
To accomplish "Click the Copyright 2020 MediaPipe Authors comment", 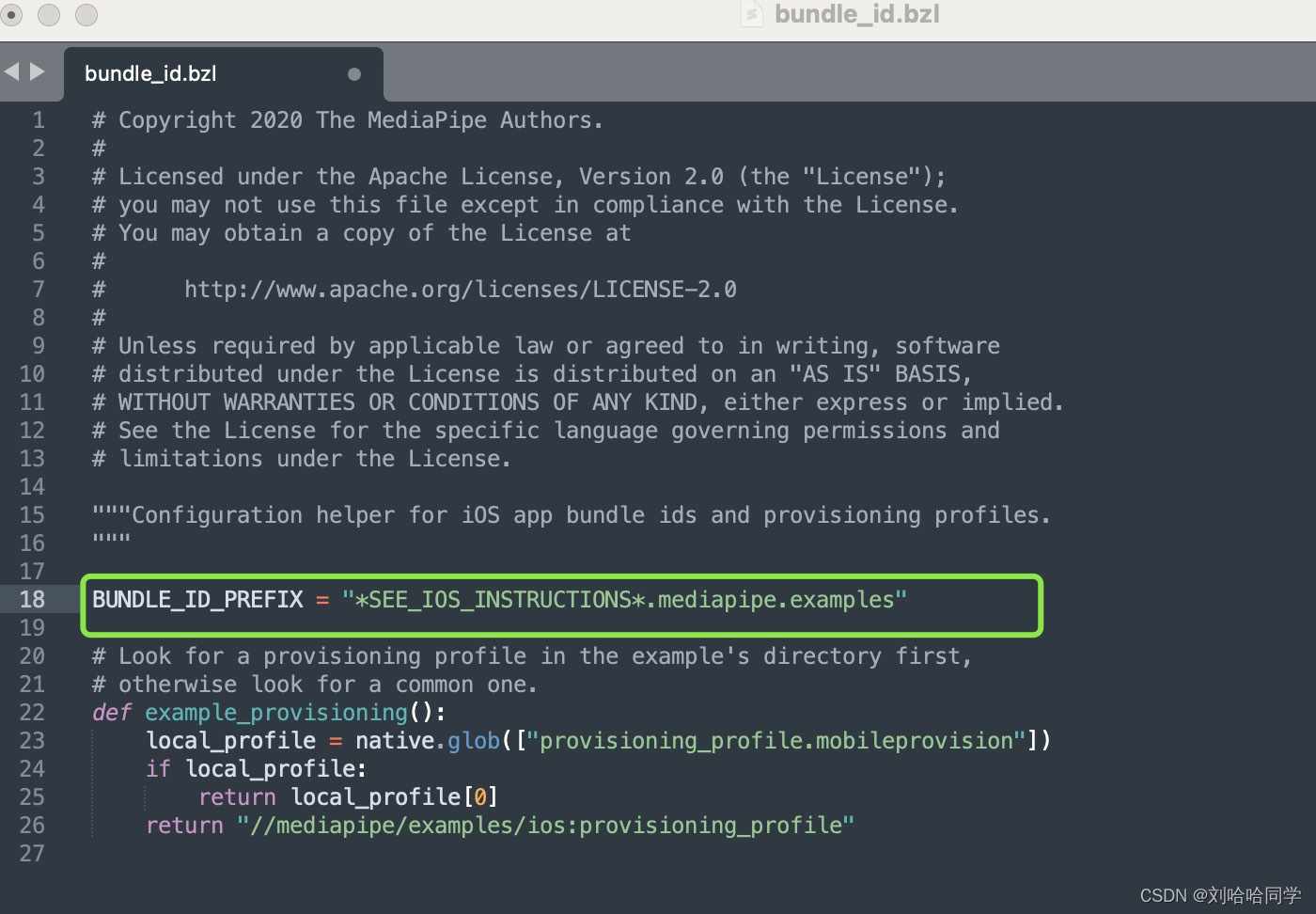I will tap(347, 120).
